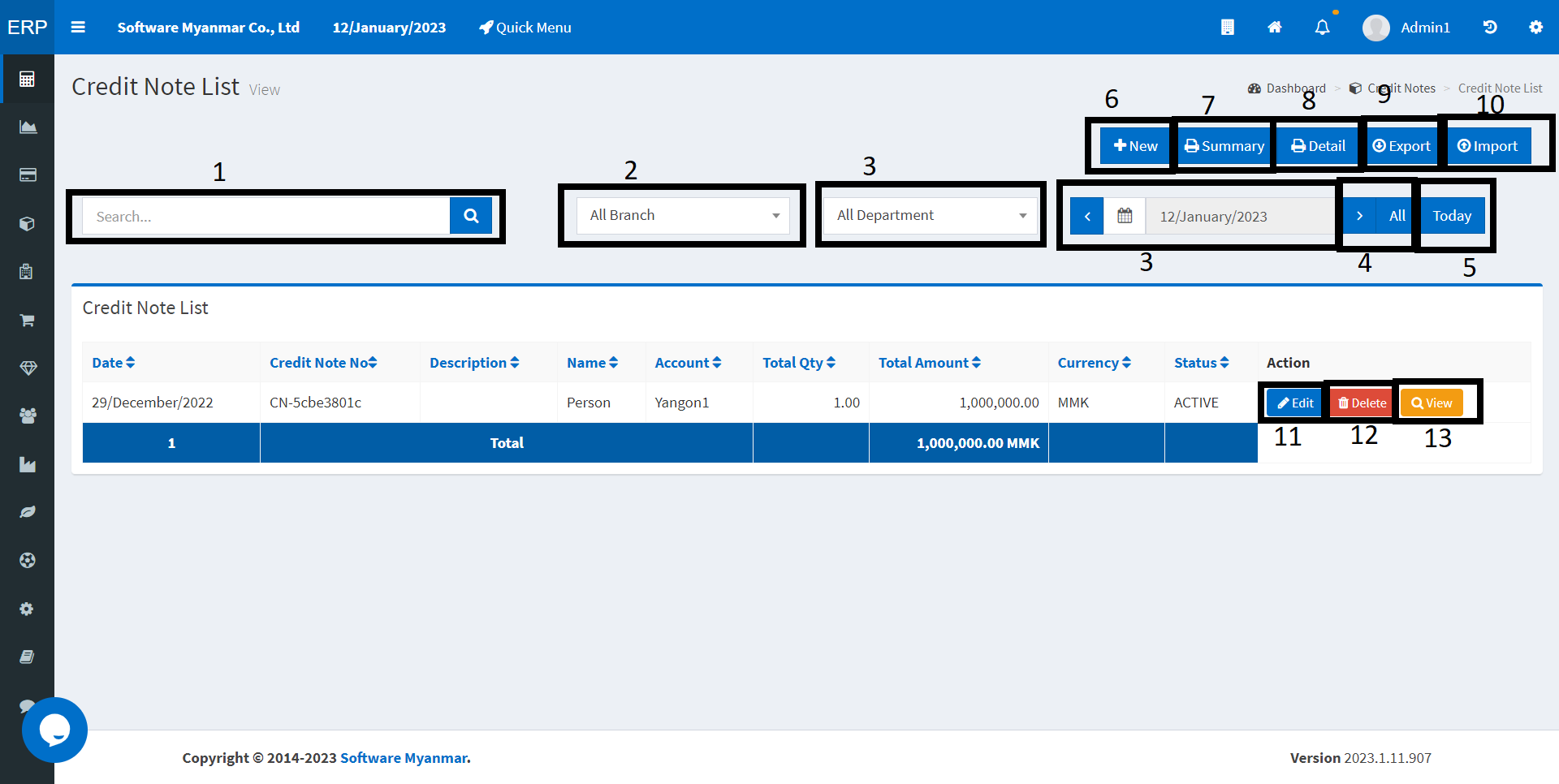Edit credit note CN-5cbe3801c
This screenshot has width=1559, height=784.
click(1294, 403)
